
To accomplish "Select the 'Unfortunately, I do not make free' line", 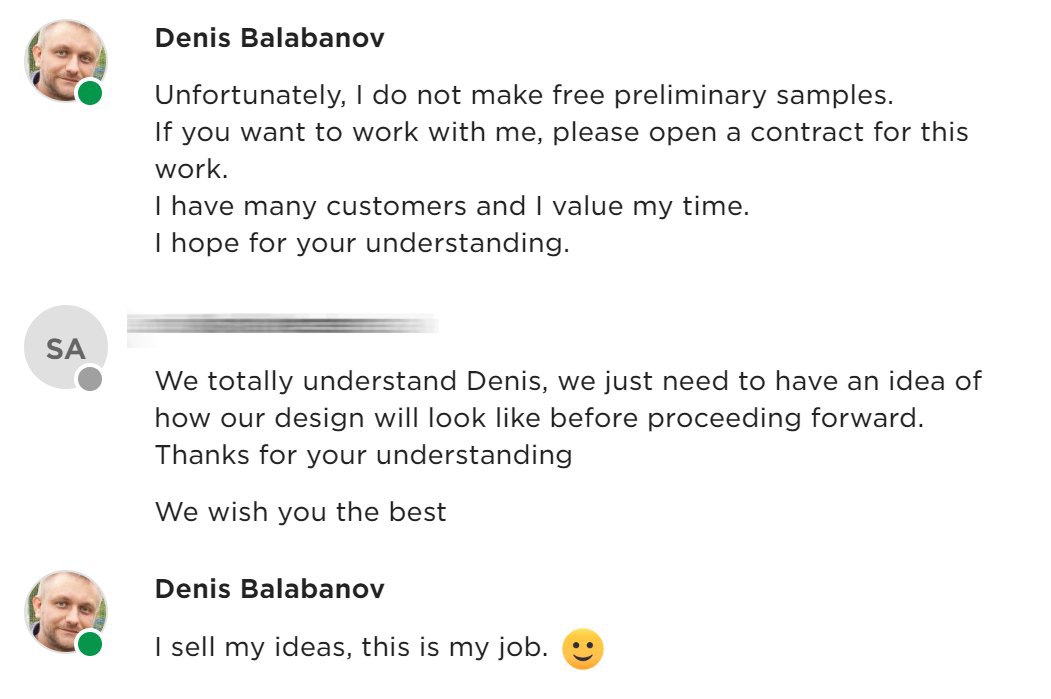I will pyautogui.click(x=524, y=95).
